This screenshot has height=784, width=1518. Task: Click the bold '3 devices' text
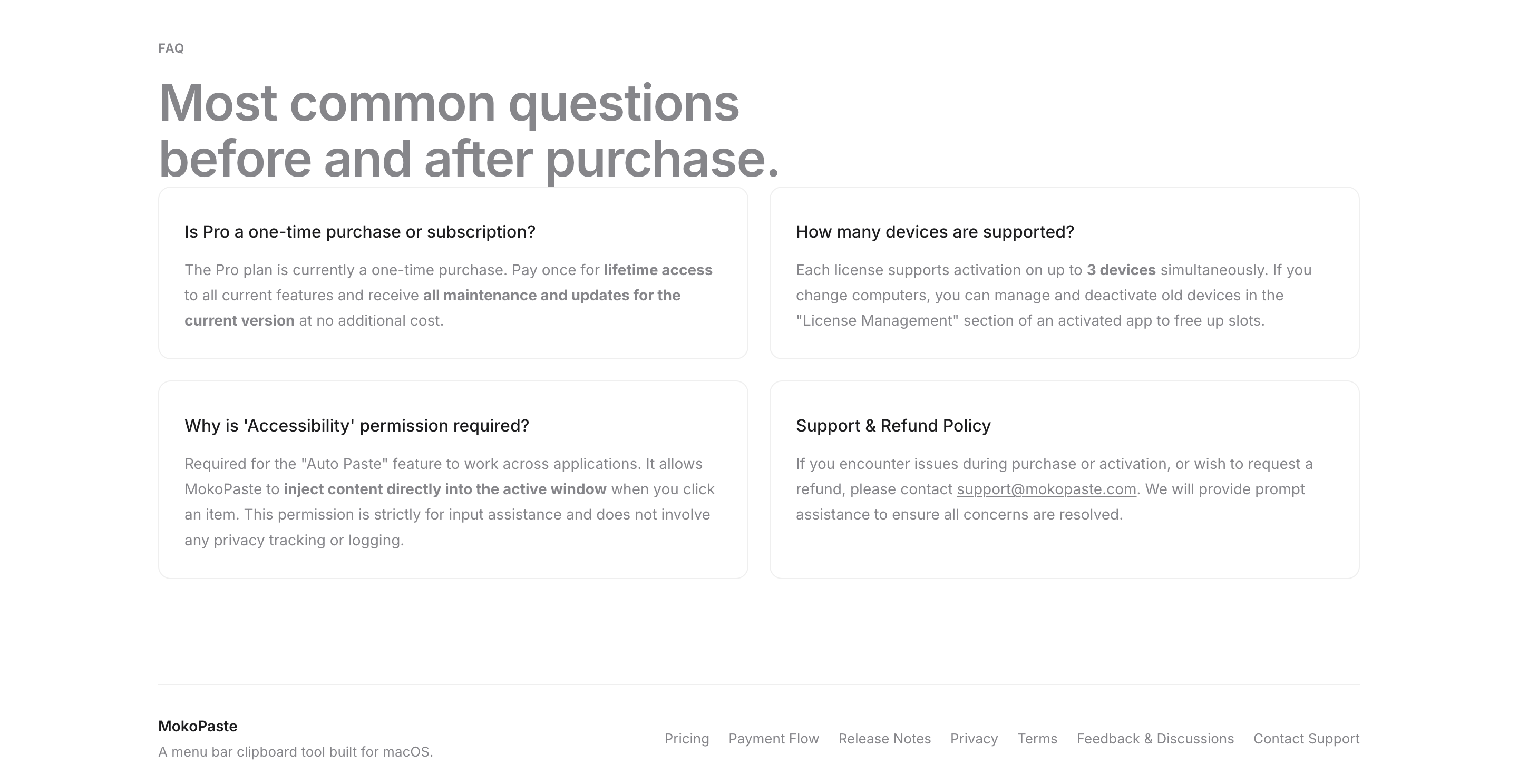pyautogui.click(x=1122, y=270)
